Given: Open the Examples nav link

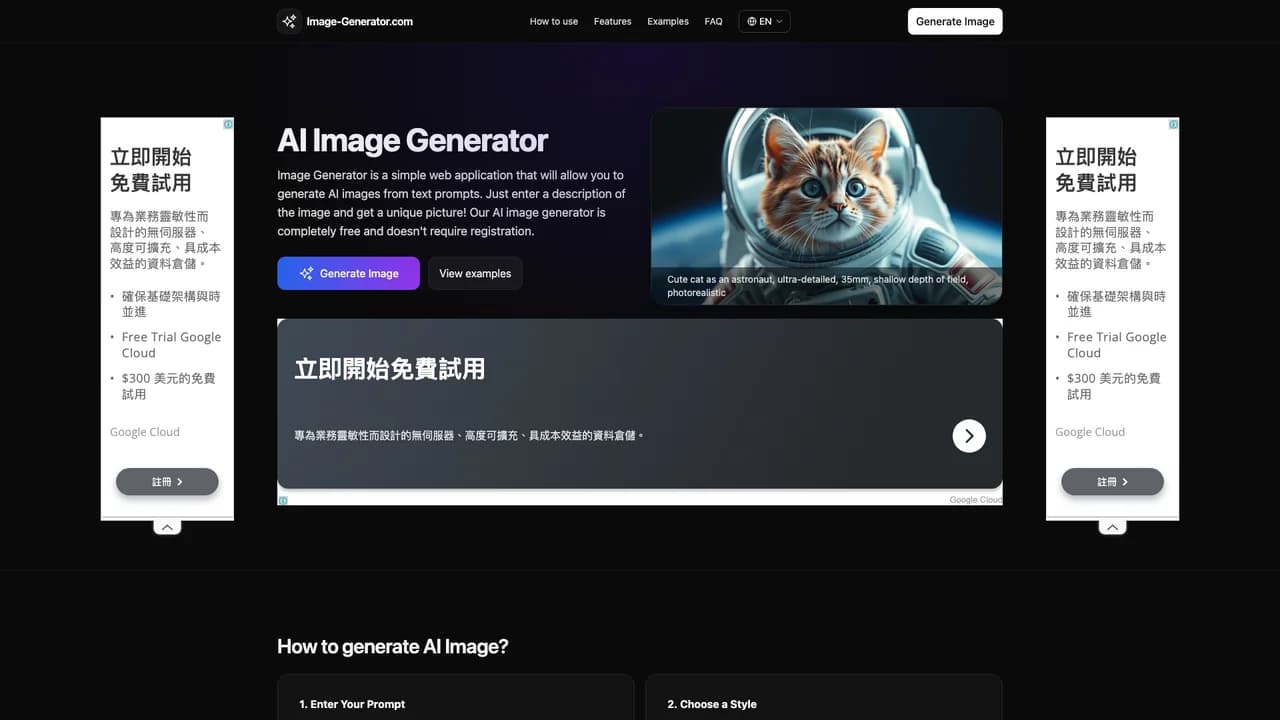Looking at the screenshot, I should pos(668,21).
